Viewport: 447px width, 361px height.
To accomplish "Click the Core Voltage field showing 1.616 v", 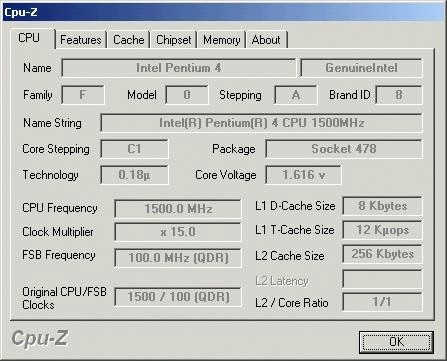I will [303, 175].
